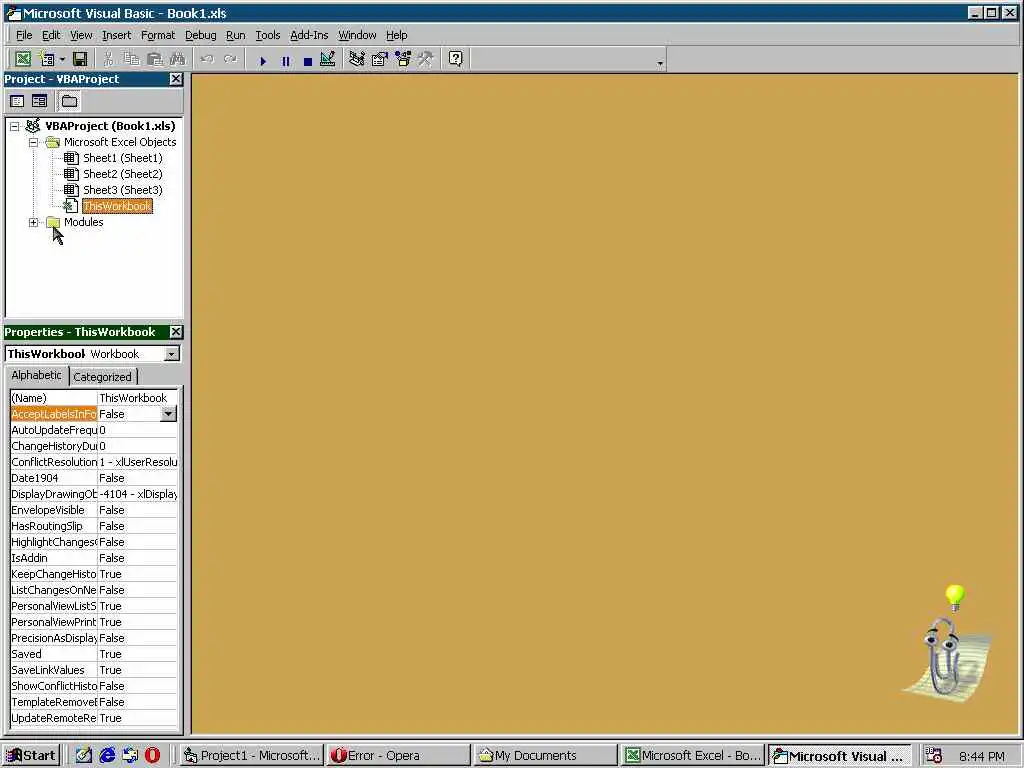The width and height of the screenshot is (1024, 768).
Task: Open Object Browser toolbar icon
Action: (x=403, y=59)
